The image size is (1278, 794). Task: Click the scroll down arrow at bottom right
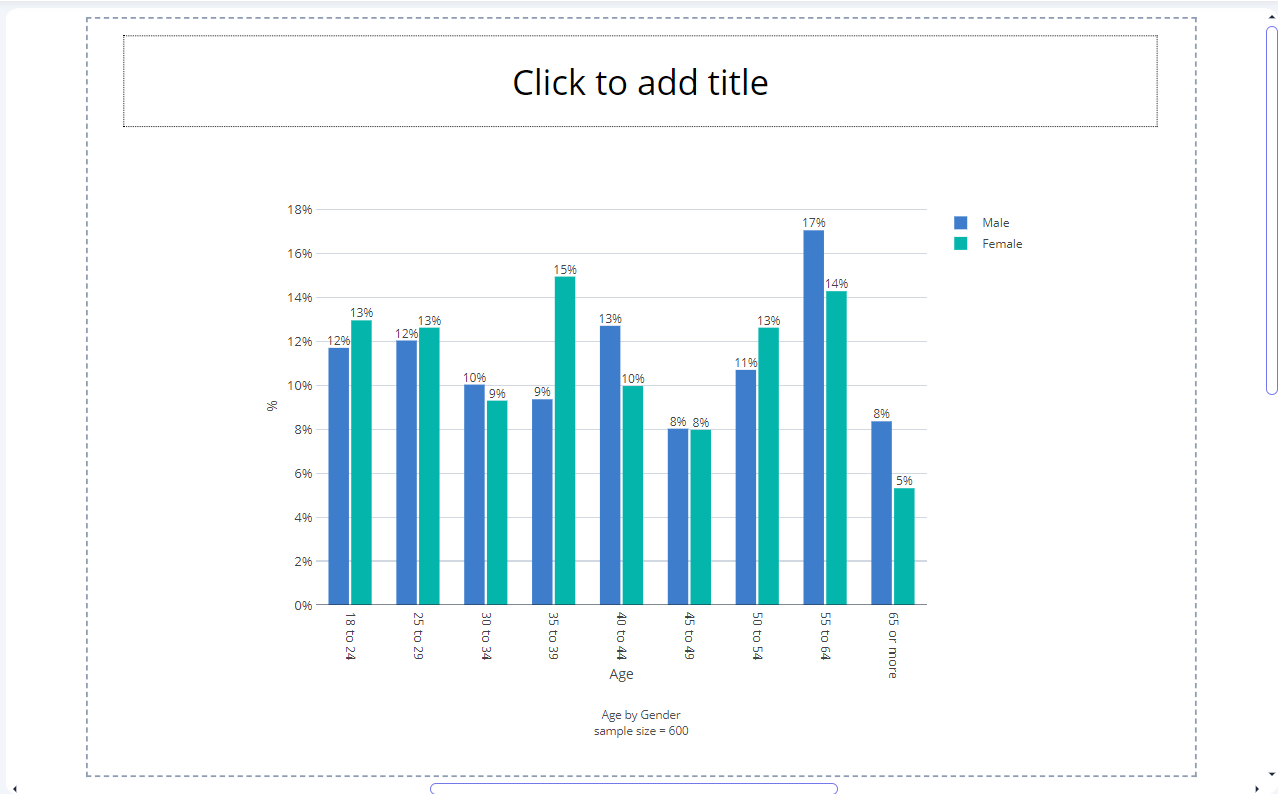coord(1271,774)
